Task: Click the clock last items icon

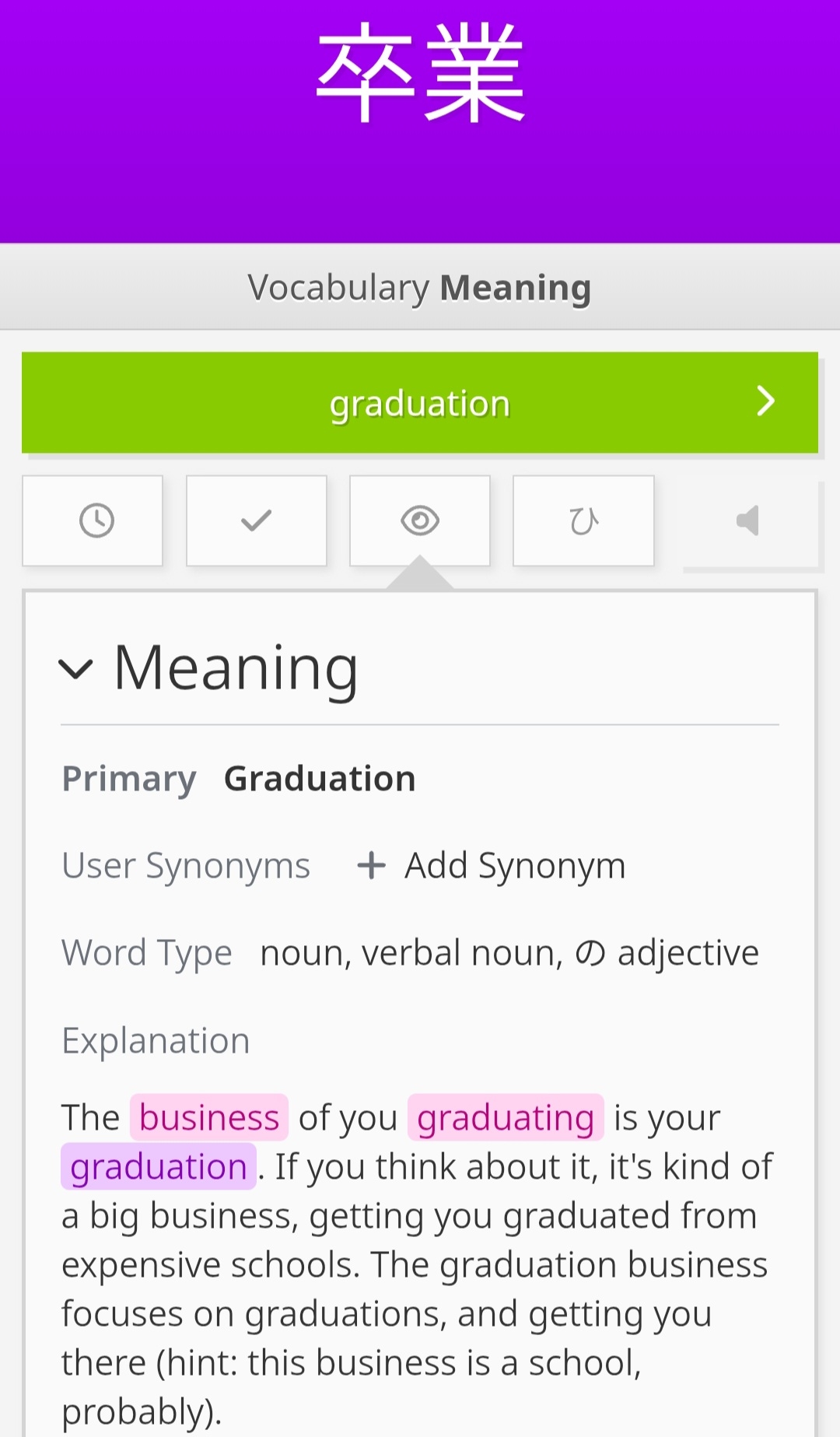Action: point(96,520)
